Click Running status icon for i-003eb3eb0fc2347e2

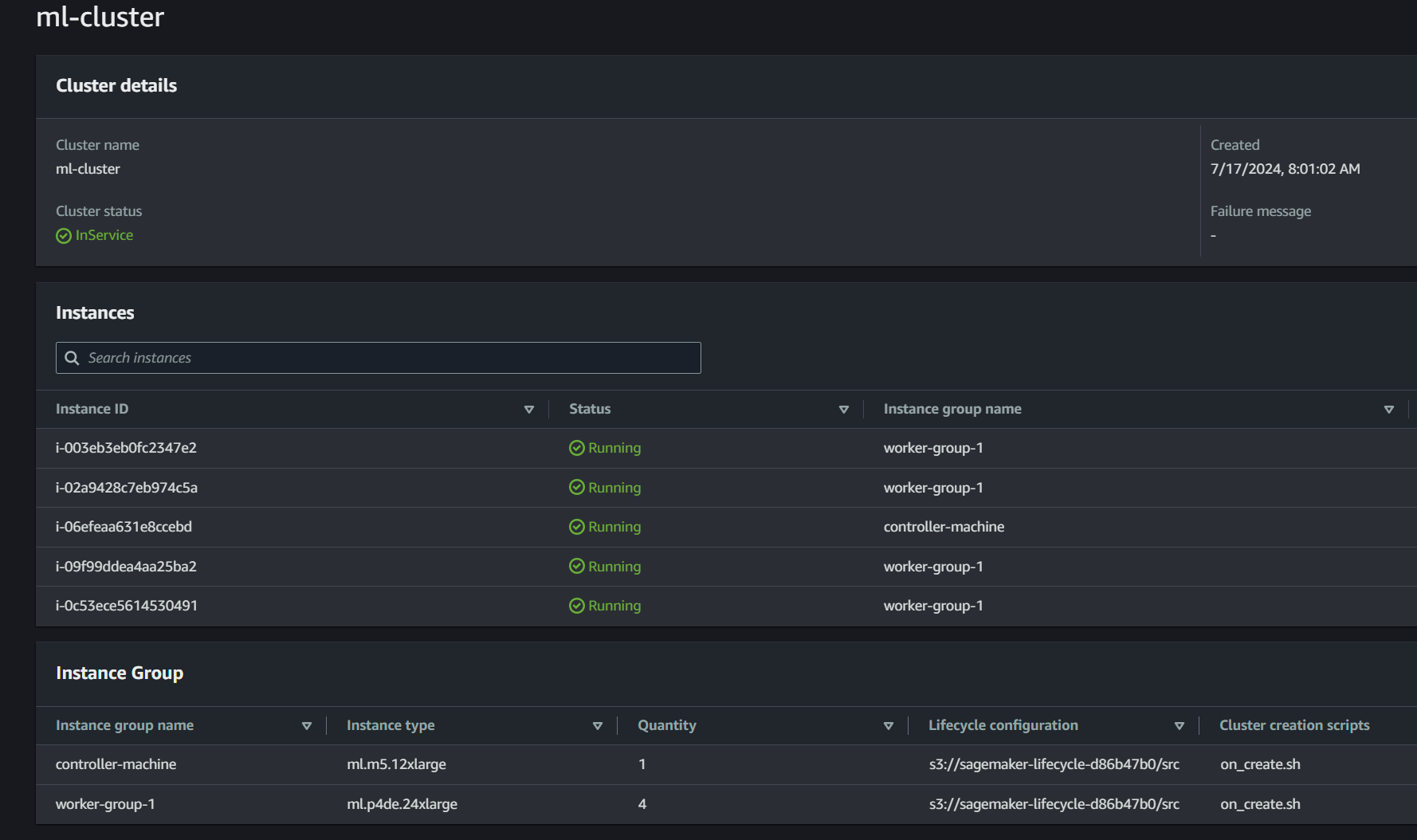[577, 448]
